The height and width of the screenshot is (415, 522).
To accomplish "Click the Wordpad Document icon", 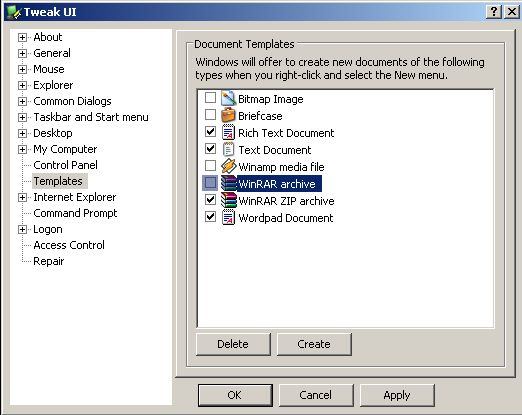I will coord(228,218).
